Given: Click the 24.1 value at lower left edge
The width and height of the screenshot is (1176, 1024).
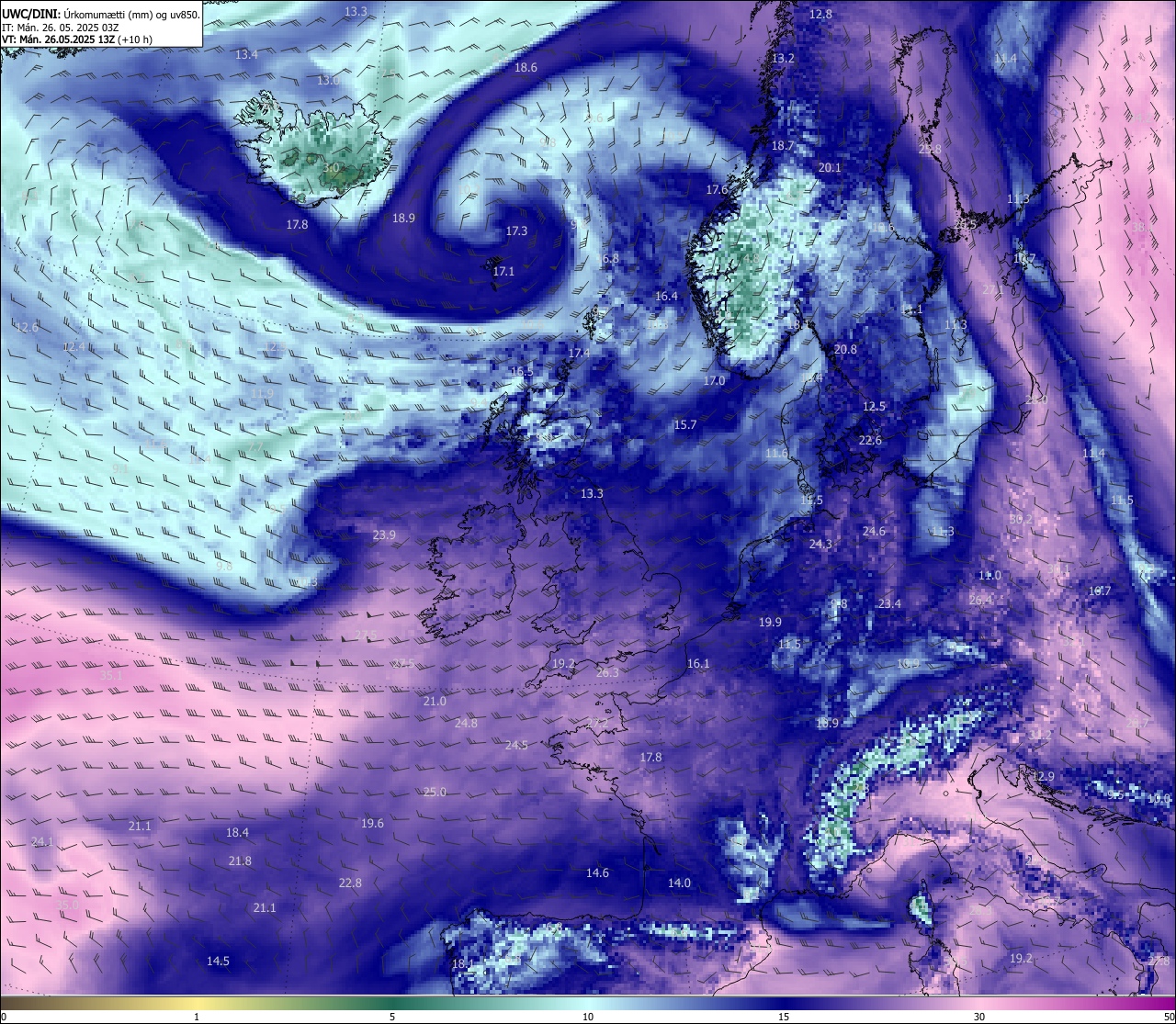Looking at the screenshot, I should 42,842.
